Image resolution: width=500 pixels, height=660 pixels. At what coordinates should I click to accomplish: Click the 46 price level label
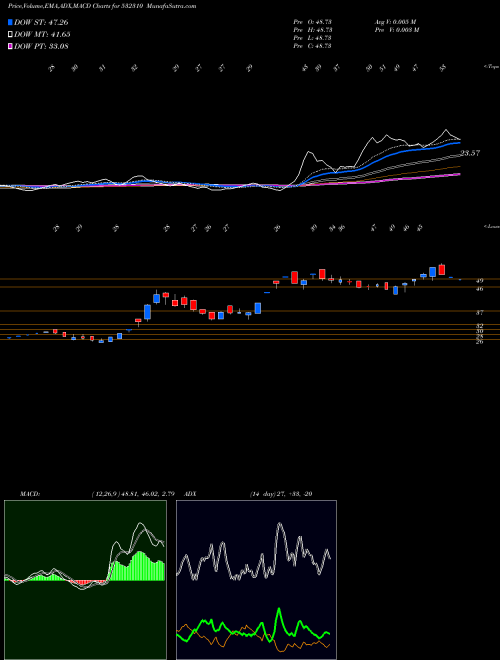pyautogui.click(x=480, y=289)
